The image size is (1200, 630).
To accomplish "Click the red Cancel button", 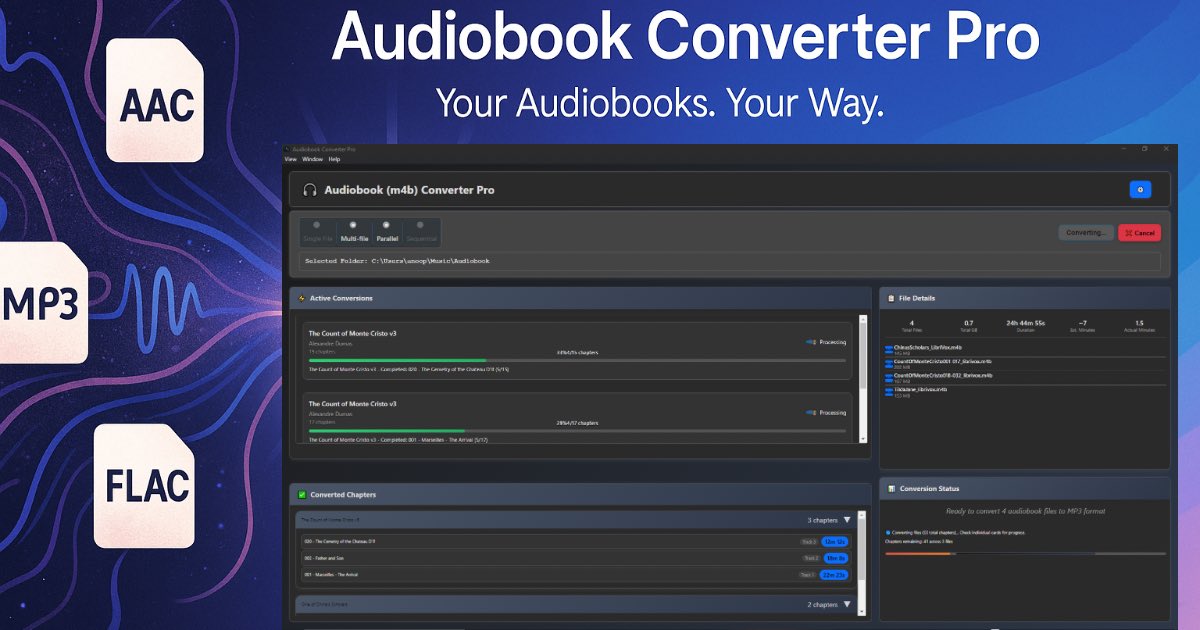I will click(1139, 232).
